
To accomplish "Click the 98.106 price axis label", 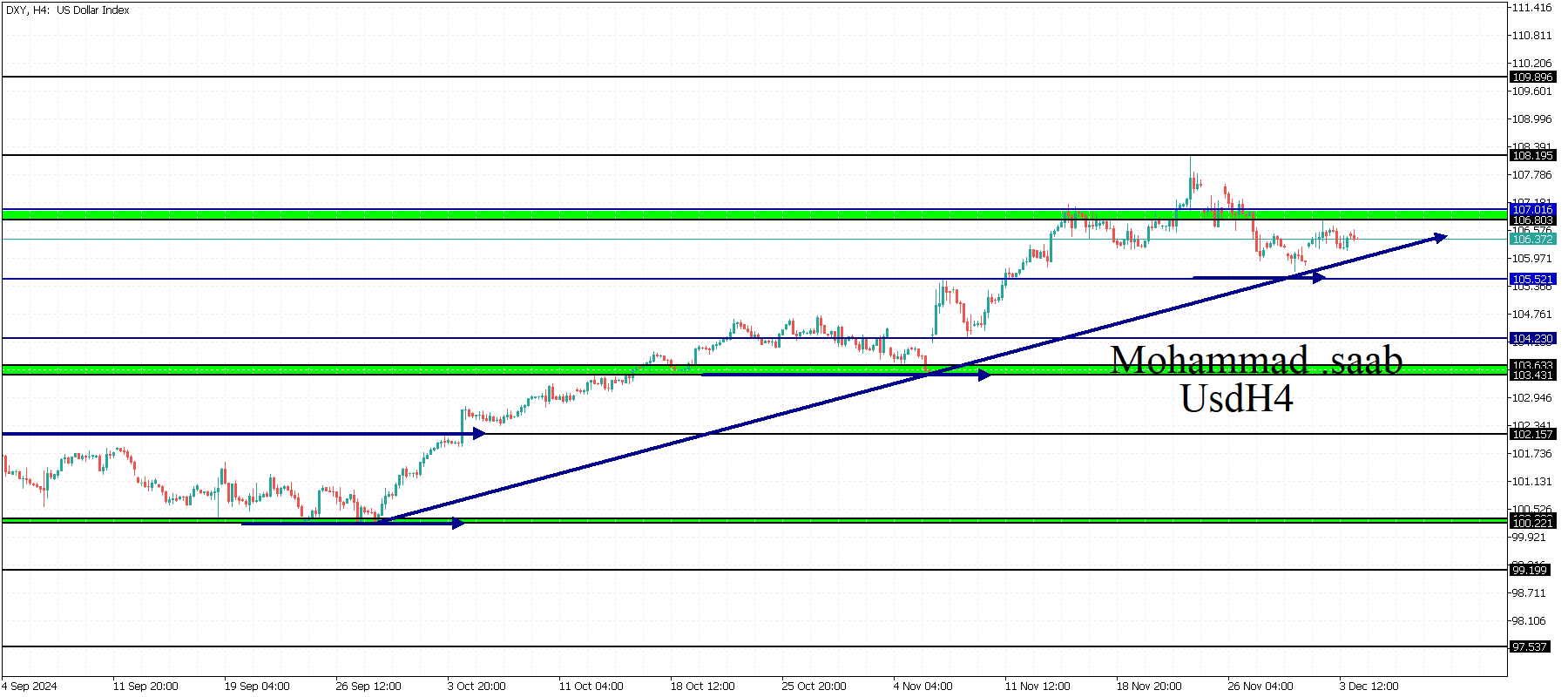I will [1530, 621].
